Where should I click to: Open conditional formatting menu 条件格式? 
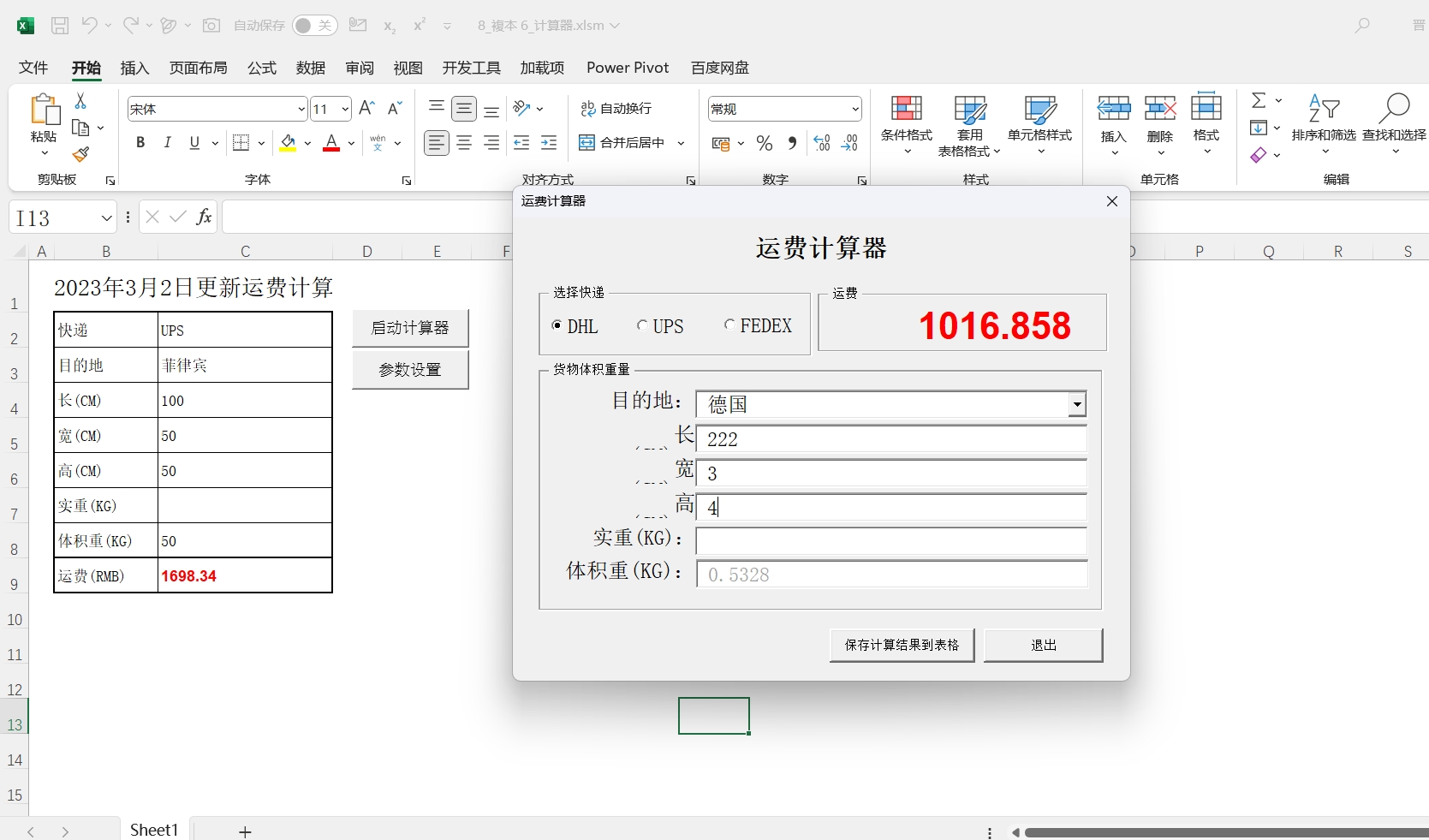tap(906, 125)
